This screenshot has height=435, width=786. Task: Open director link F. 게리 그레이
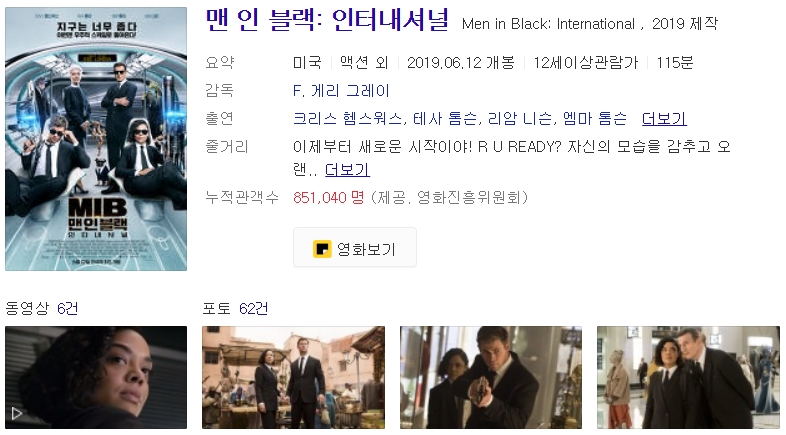[x=341, y=91]
